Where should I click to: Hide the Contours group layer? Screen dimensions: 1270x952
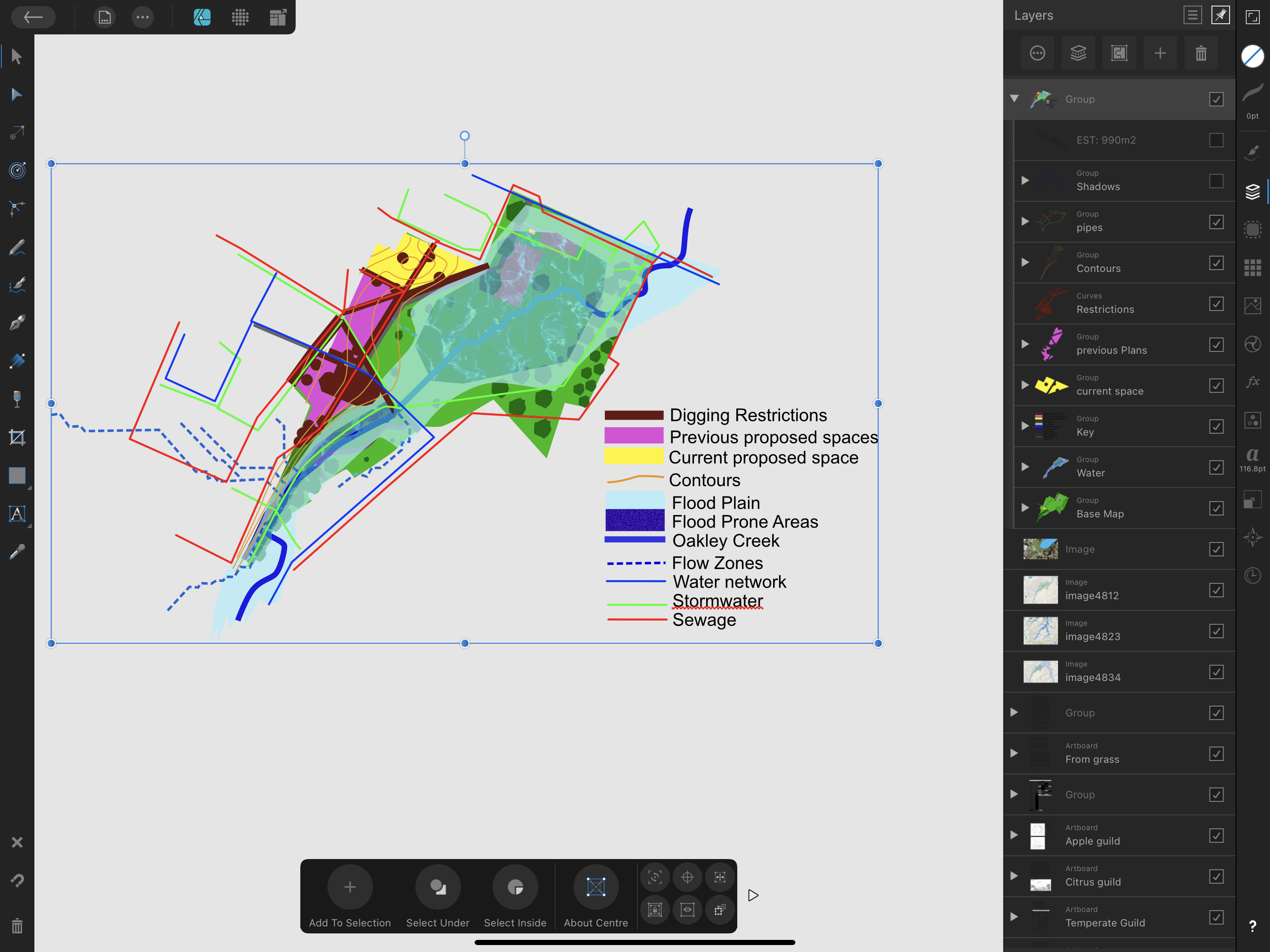(1216, 263)
